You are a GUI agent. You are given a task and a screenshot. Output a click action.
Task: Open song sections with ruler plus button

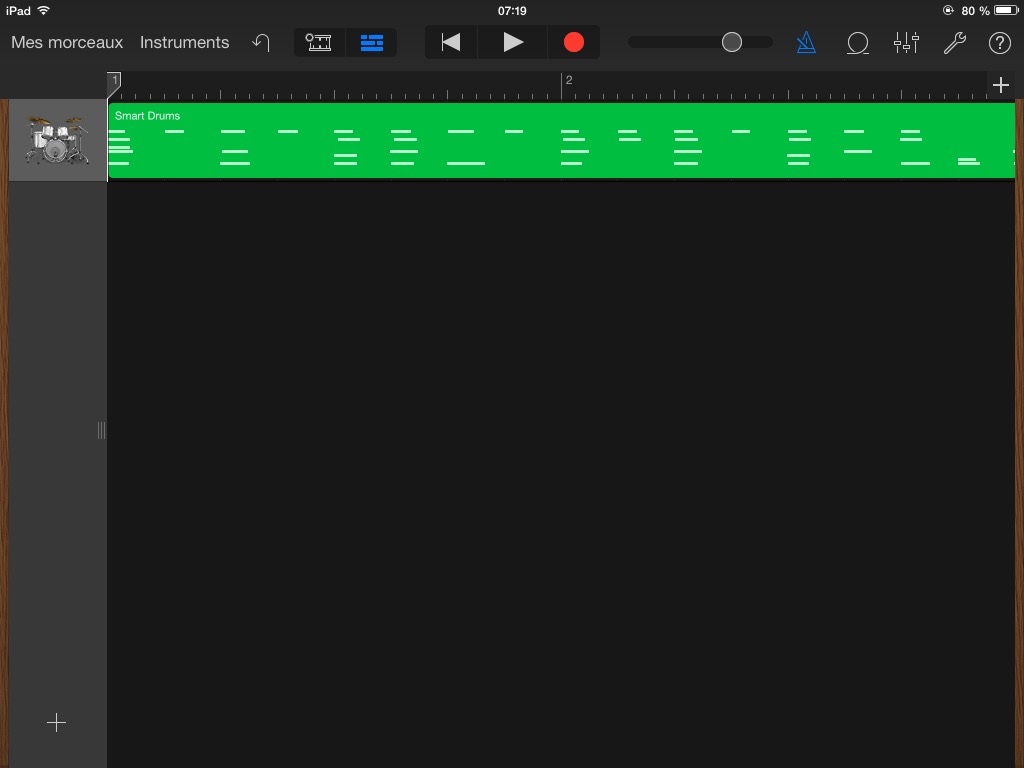coord(1001,85)
